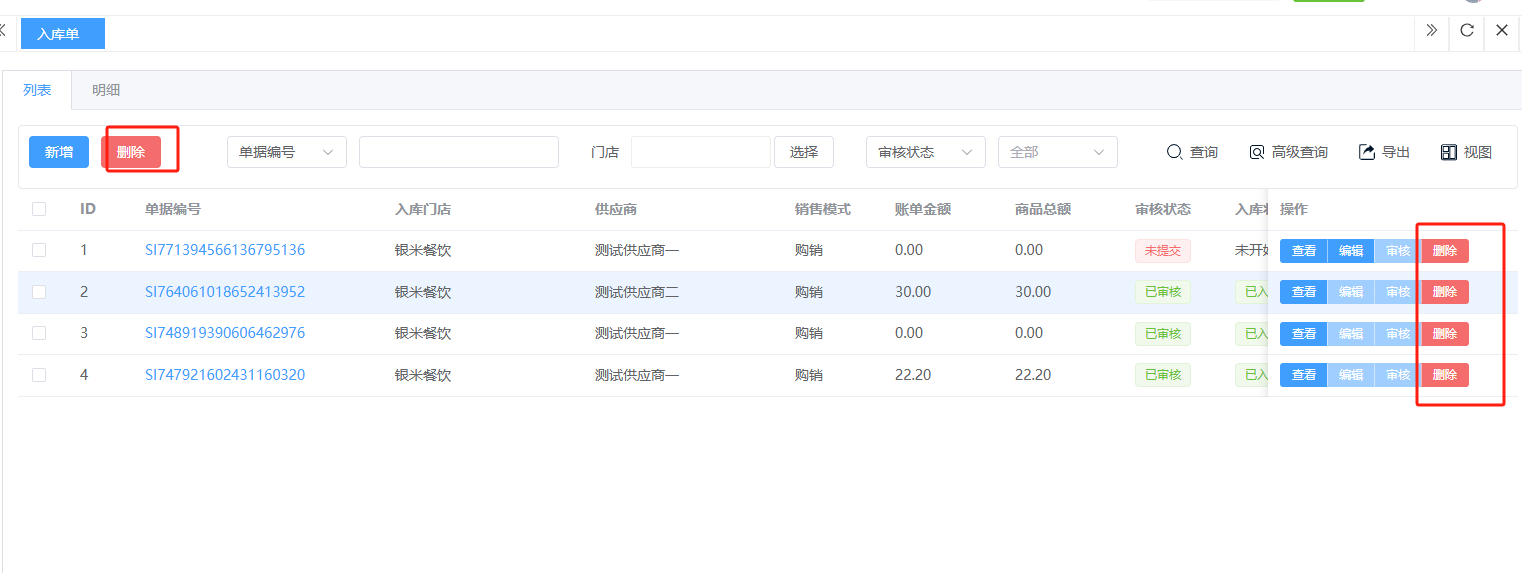
Task: Open 高级查询 advanced search icon
Action: point(1257,152)
